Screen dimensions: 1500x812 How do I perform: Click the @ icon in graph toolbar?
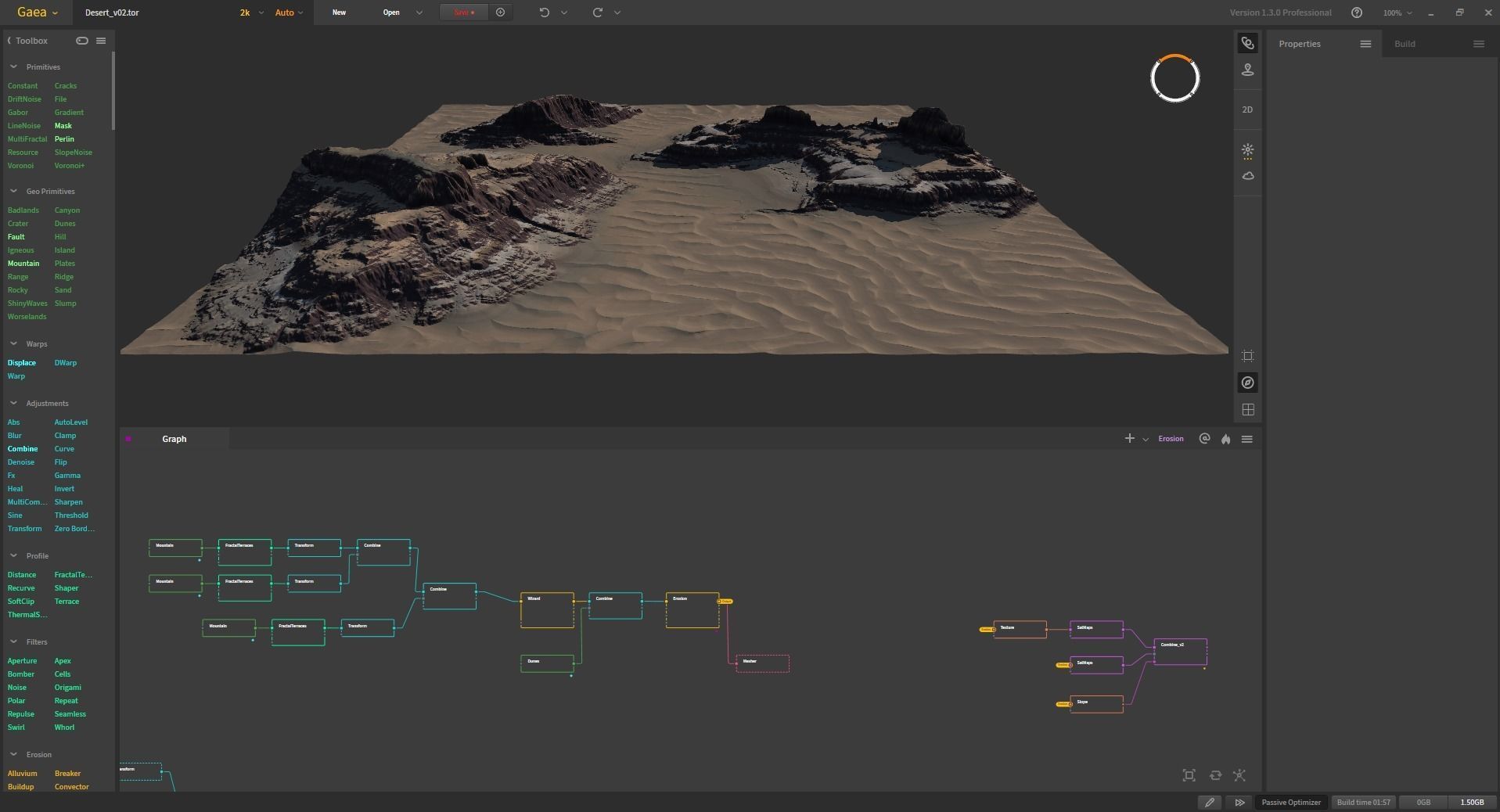pos(1204,439)
